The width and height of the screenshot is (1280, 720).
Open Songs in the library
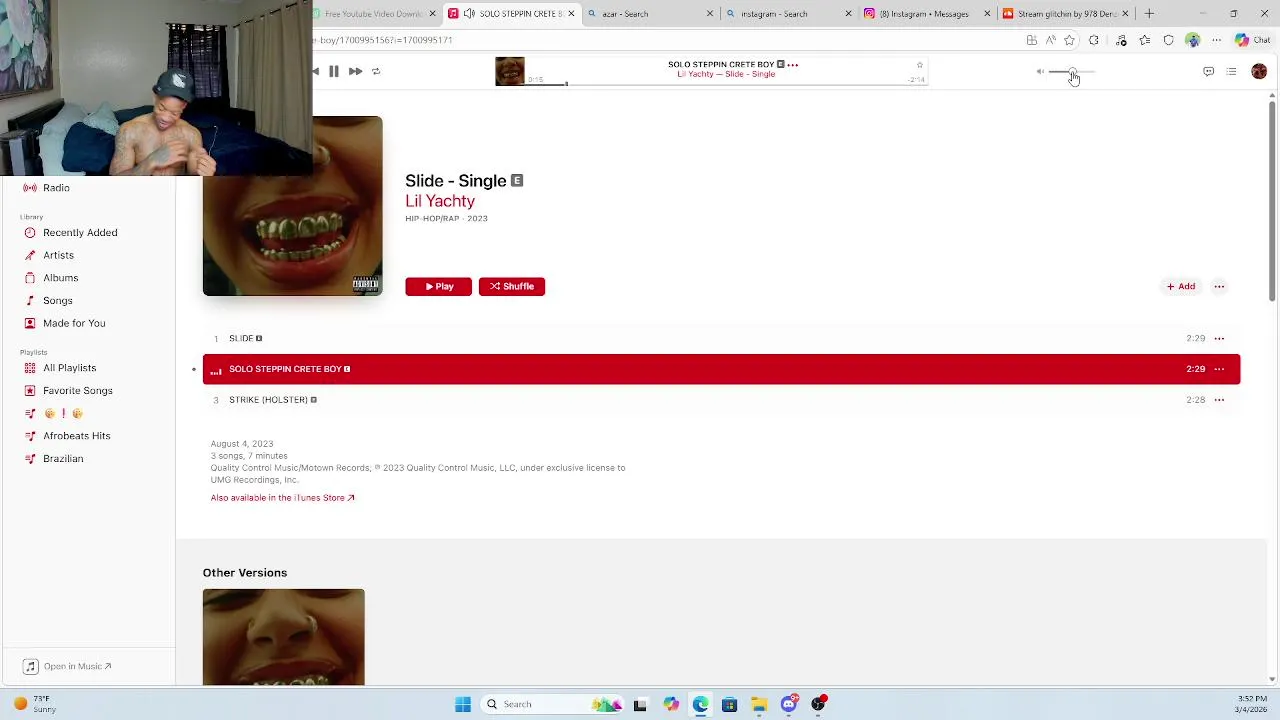[x=57, y=301]
